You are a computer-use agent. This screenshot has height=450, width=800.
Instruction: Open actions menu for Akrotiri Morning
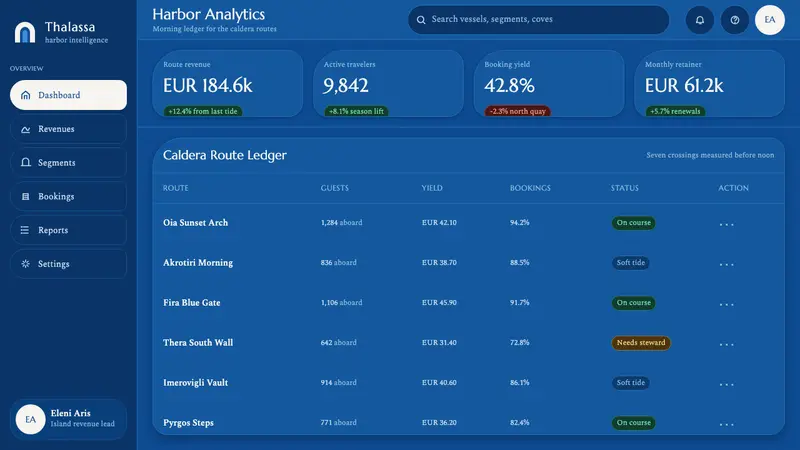(x=727, y=264)
